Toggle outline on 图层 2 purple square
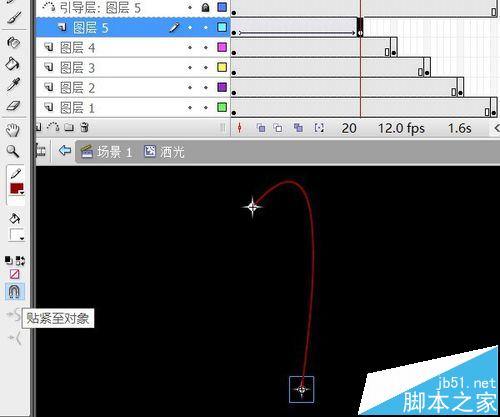 point(222,87)
